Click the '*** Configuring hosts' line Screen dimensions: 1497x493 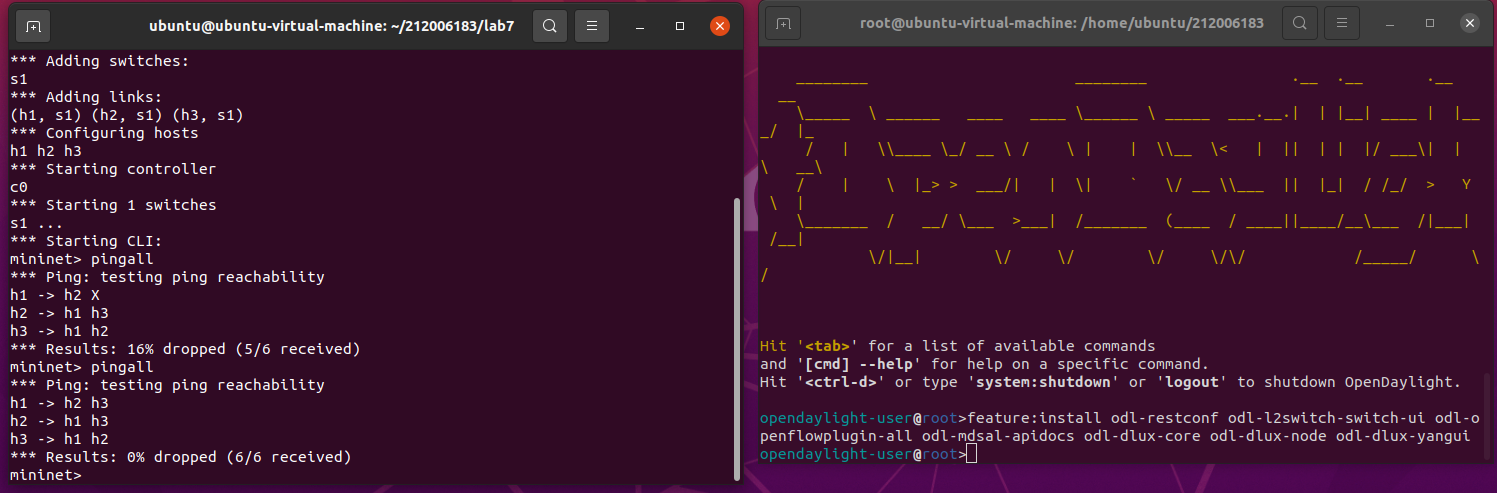(104, 133)
